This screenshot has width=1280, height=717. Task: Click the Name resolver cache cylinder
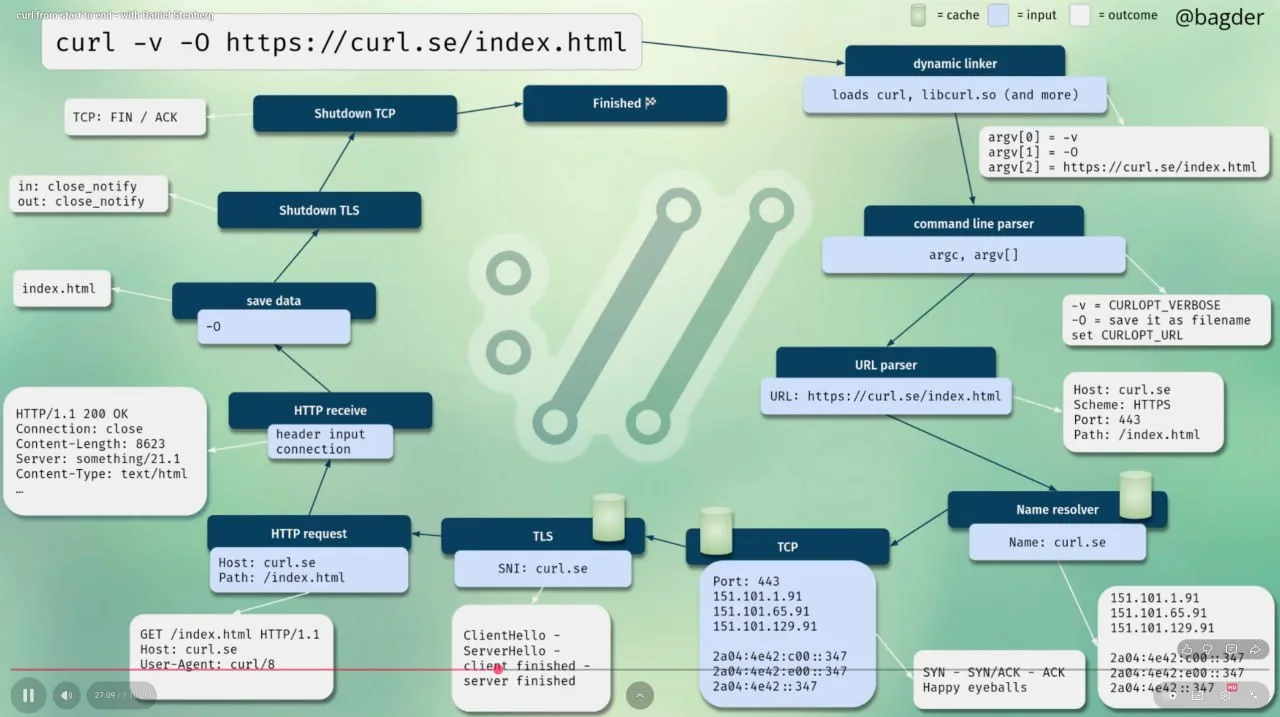[x=1135, y=495]
